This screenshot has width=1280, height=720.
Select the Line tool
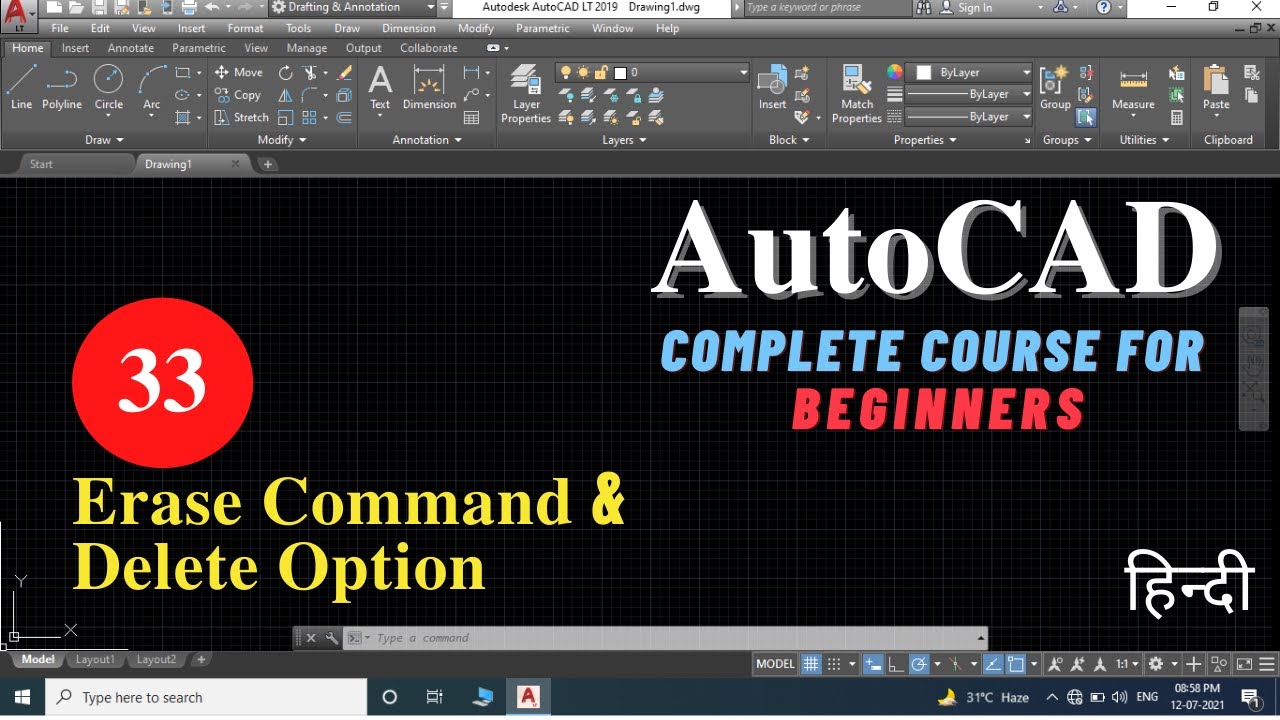21,88
